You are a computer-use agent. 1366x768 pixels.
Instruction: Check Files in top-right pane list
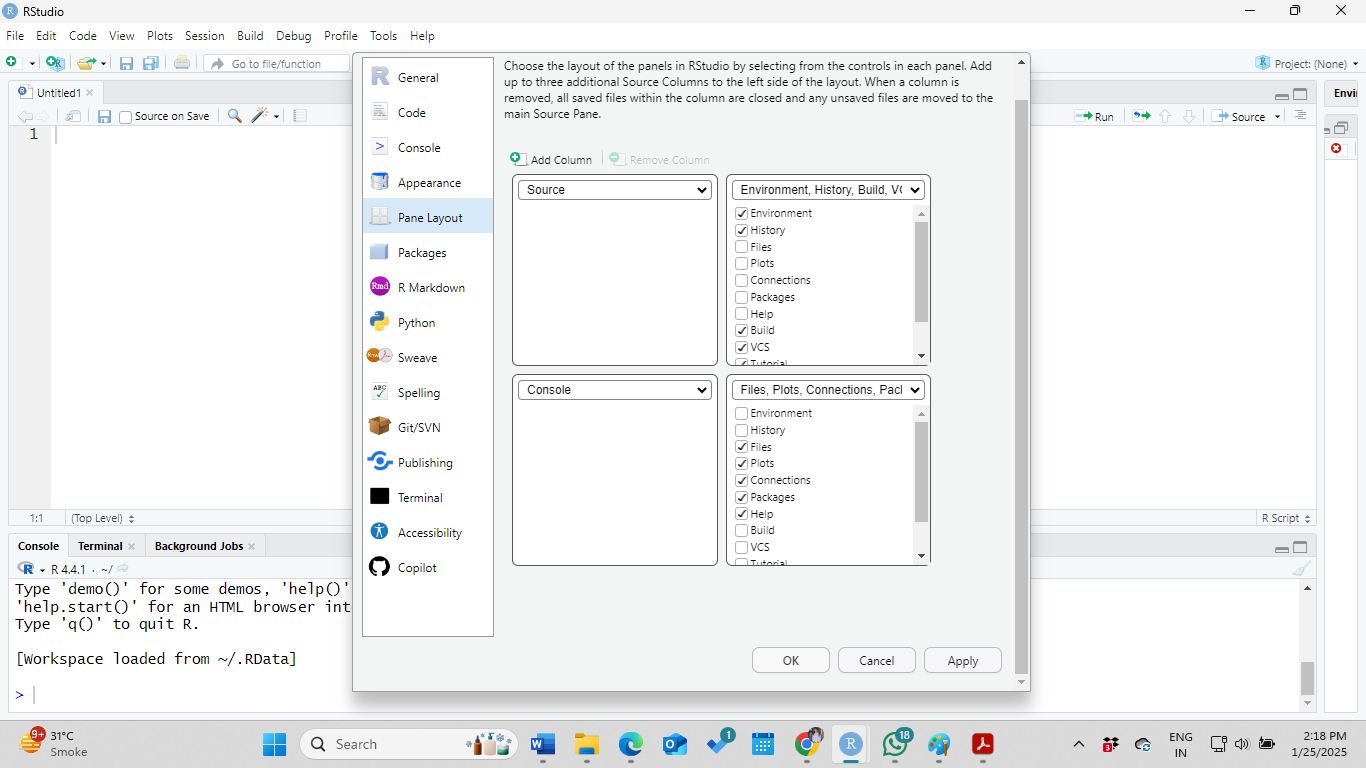pos(742,247)
